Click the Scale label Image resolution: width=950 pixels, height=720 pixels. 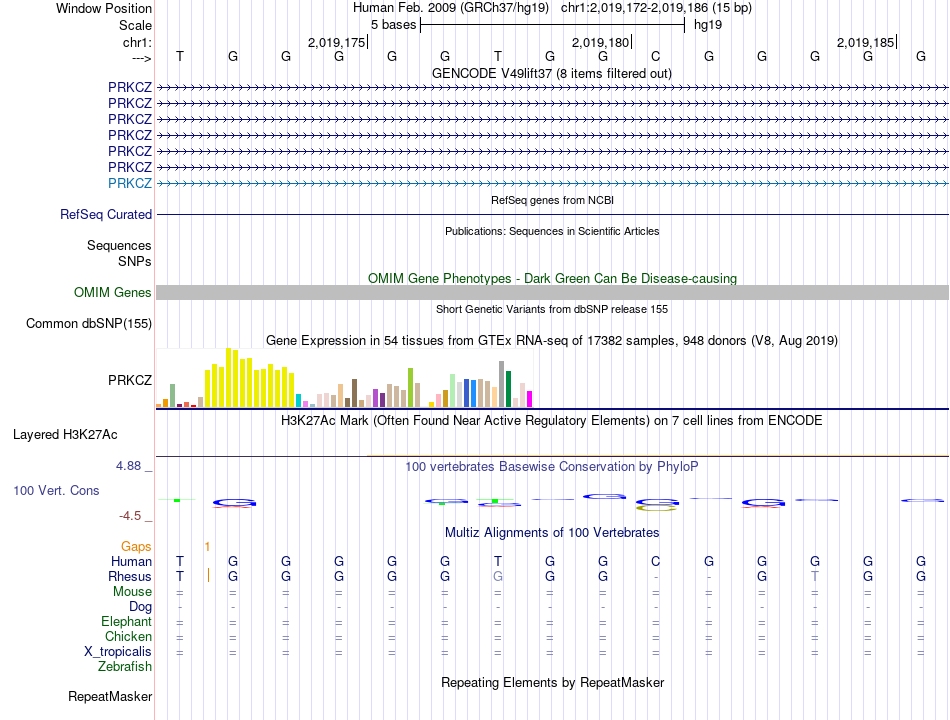click(135, 25)
